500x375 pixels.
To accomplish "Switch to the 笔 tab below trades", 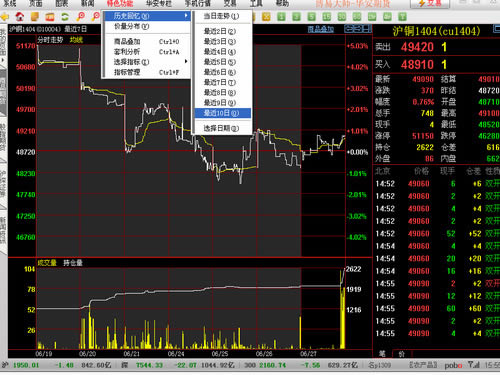I will pos(382,354).
